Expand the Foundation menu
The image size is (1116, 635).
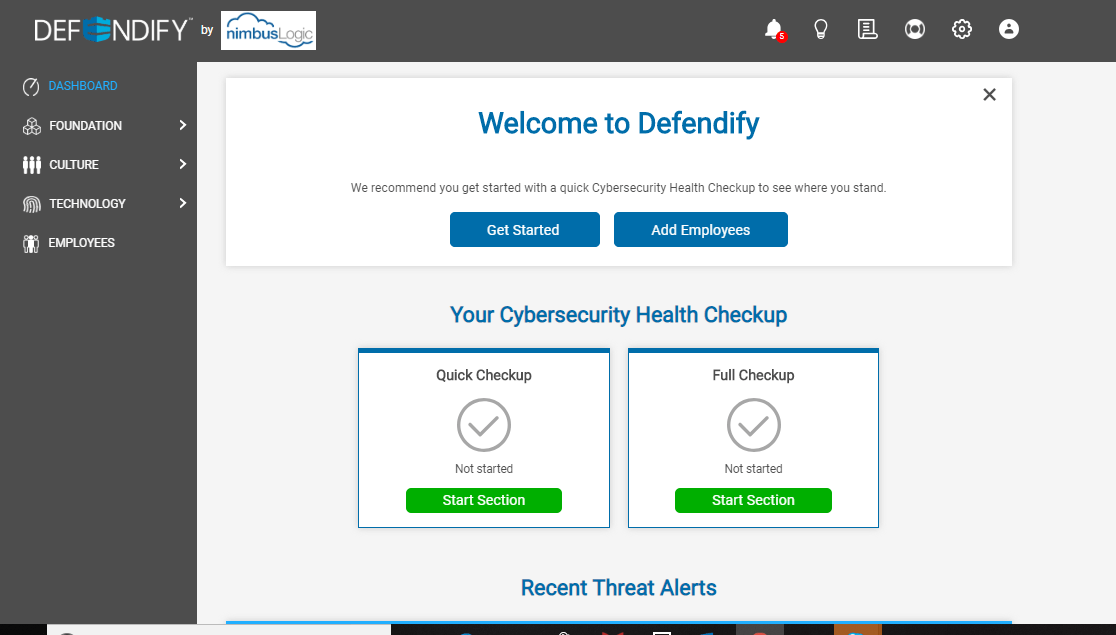pyautogui.click(x=182, y=125)
